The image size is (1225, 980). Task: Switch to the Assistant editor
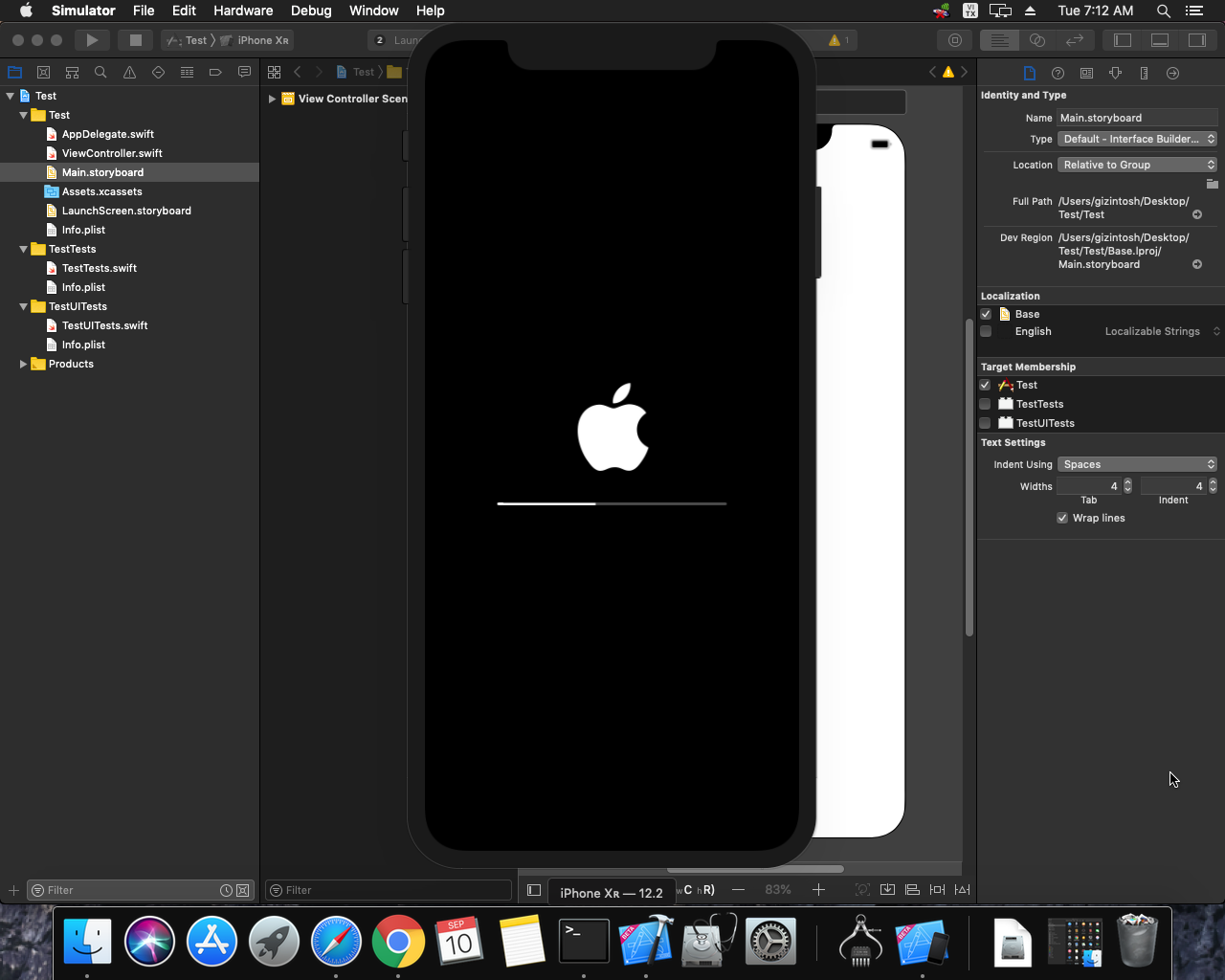coord(1036,40)
